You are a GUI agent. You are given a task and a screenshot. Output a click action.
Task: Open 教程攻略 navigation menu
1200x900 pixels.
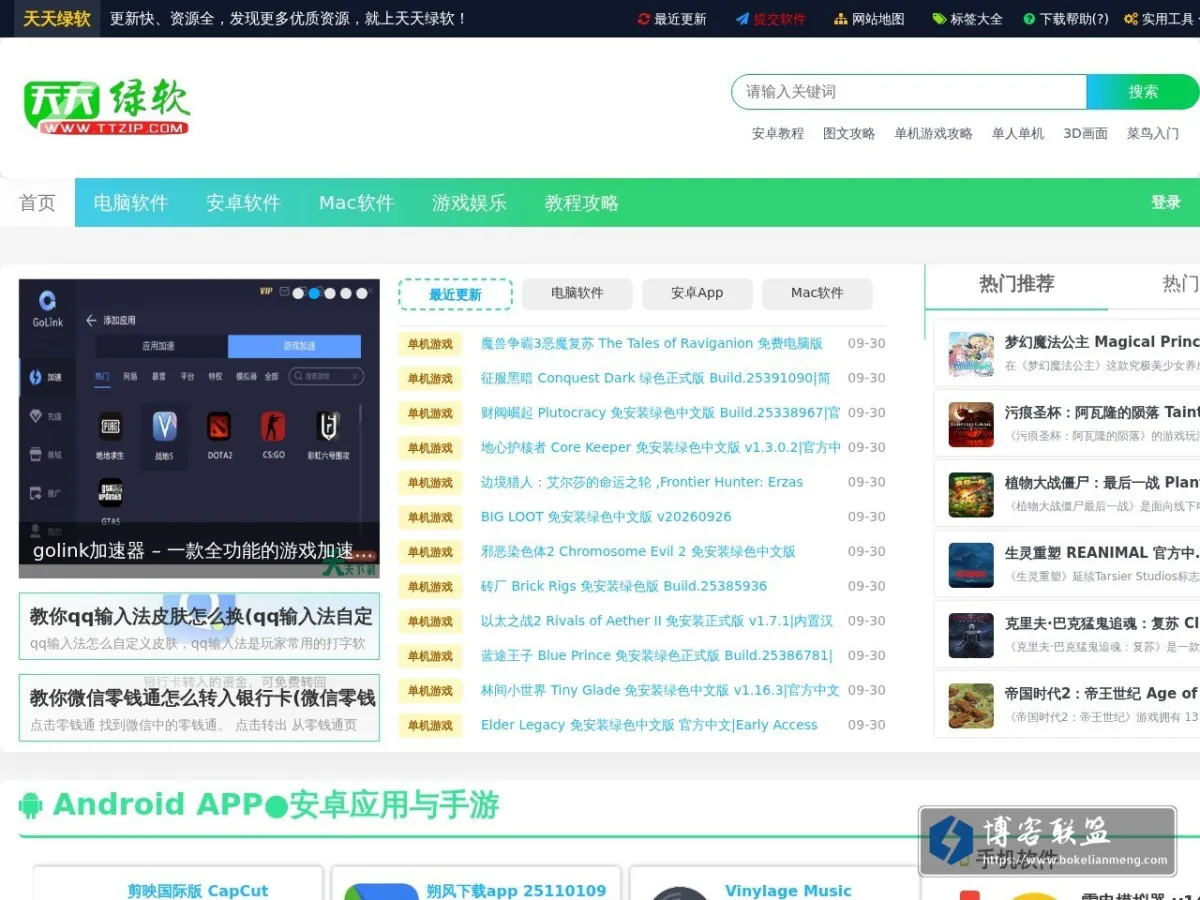tap(582, 203)
